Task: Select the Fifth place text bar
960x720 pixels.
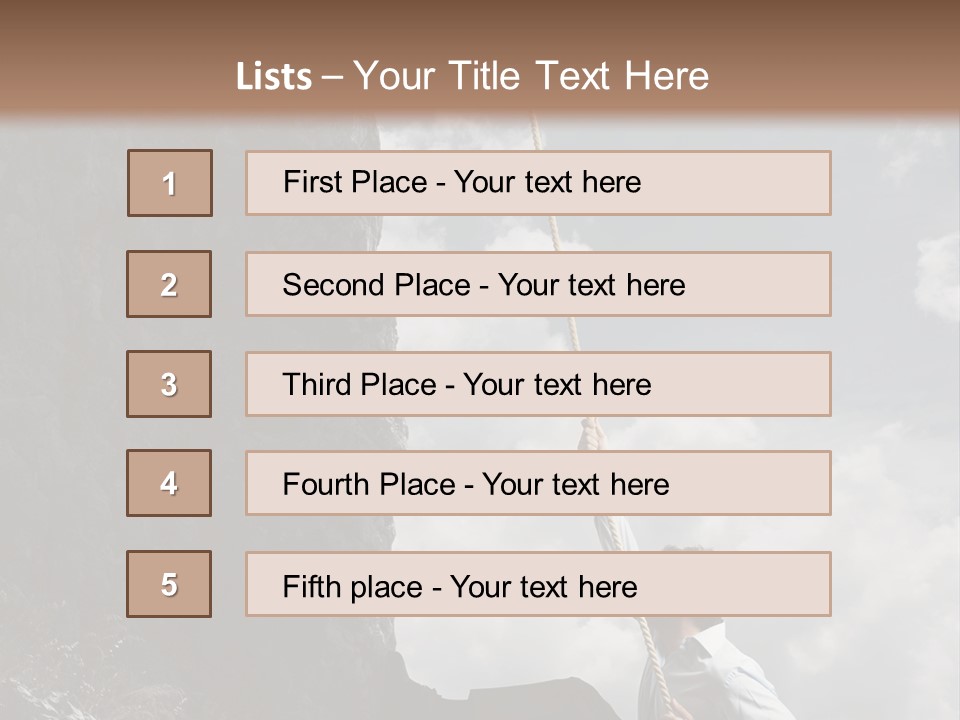Action: (x=538, y=584)
